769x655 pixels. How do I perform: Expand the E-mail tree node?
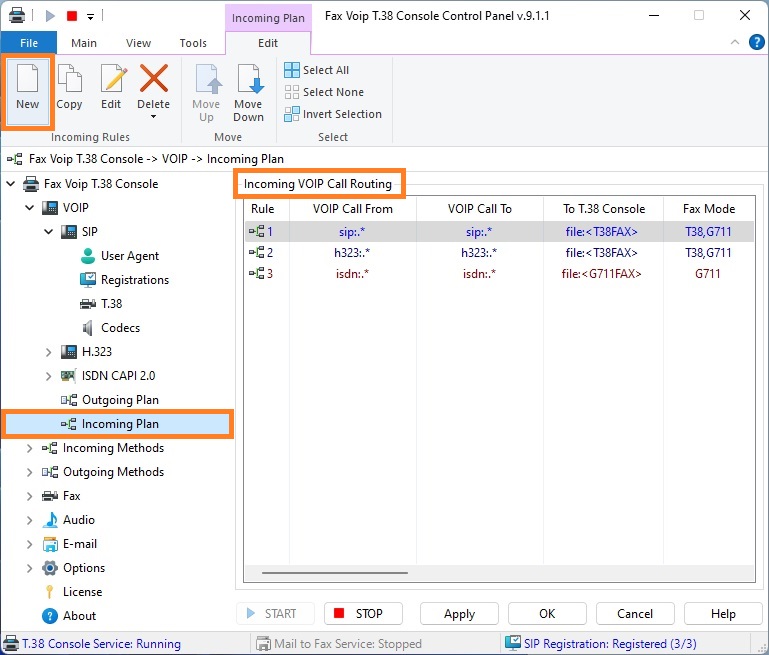click(x=29, y=544)
